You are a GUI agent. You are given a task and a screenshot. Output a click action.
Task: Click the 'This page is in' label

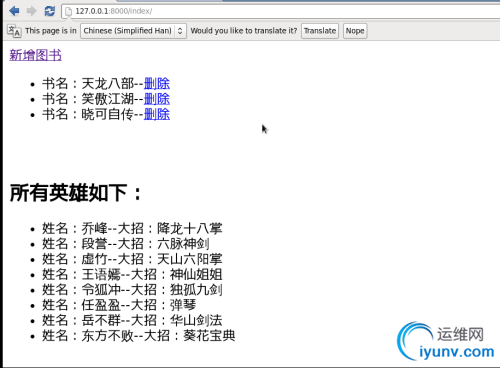point(51,31)
